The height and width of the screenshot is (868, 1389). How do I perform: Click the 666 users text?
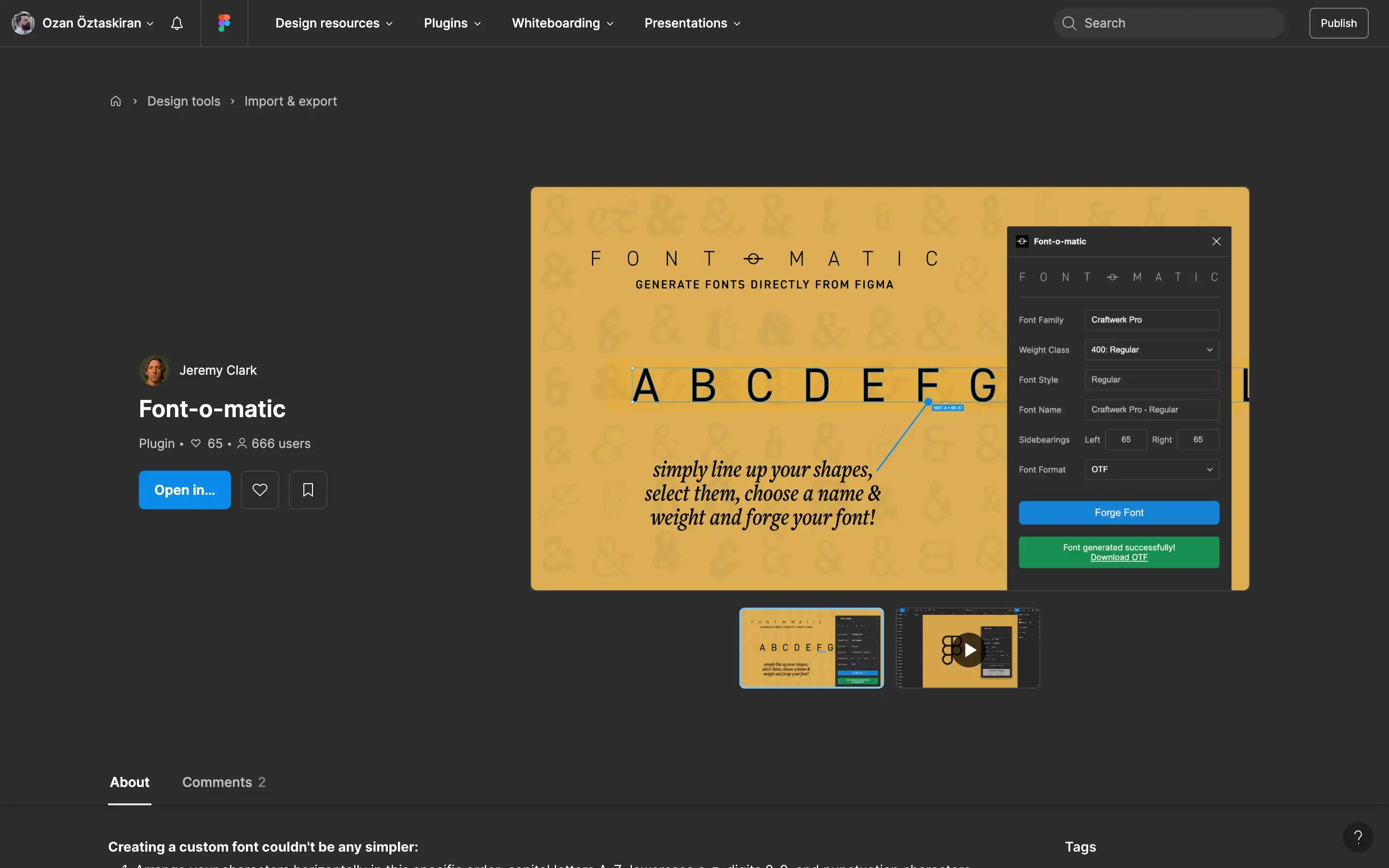(x=281, y=444)
